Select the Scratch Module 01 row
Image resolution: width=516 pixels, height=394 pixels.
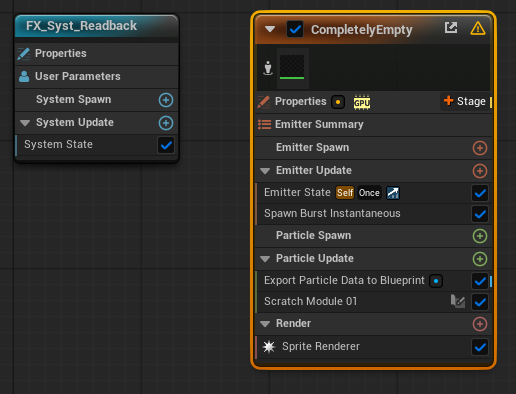[x=373, y=302]
